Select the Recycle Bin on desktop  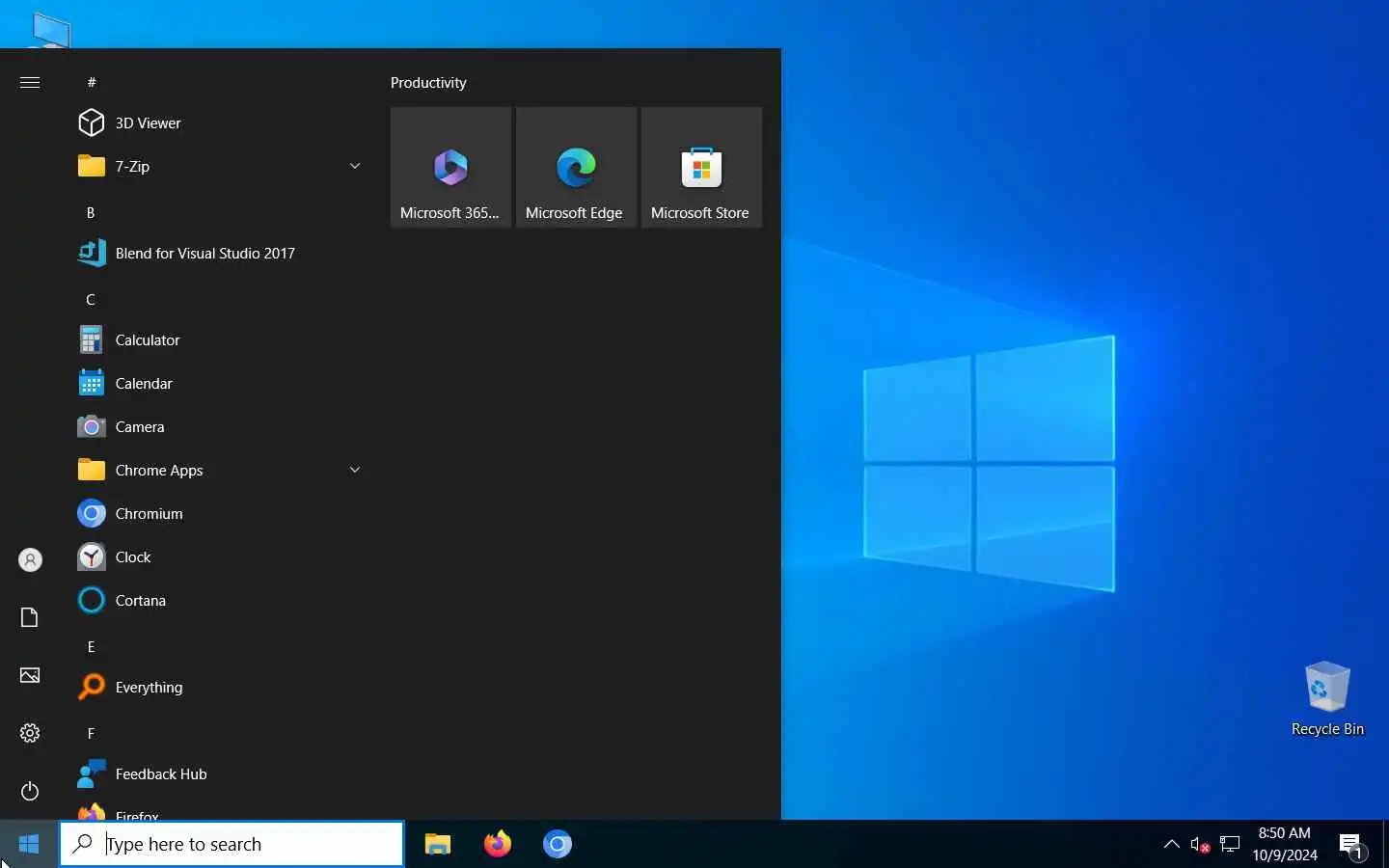[1327, 699]
